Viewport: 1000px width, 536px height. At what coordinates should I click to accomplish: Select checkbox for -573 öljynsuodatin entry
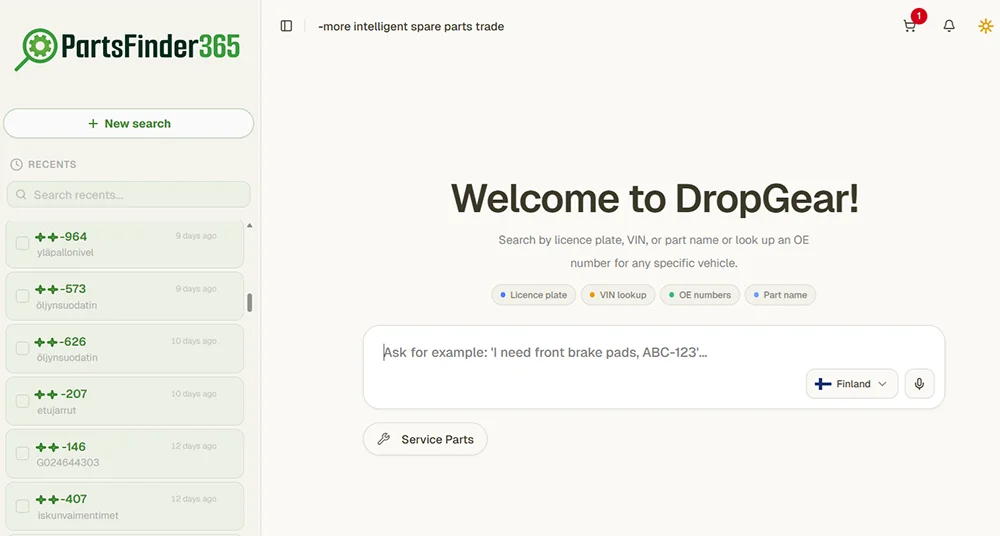(x=22, y=296)
